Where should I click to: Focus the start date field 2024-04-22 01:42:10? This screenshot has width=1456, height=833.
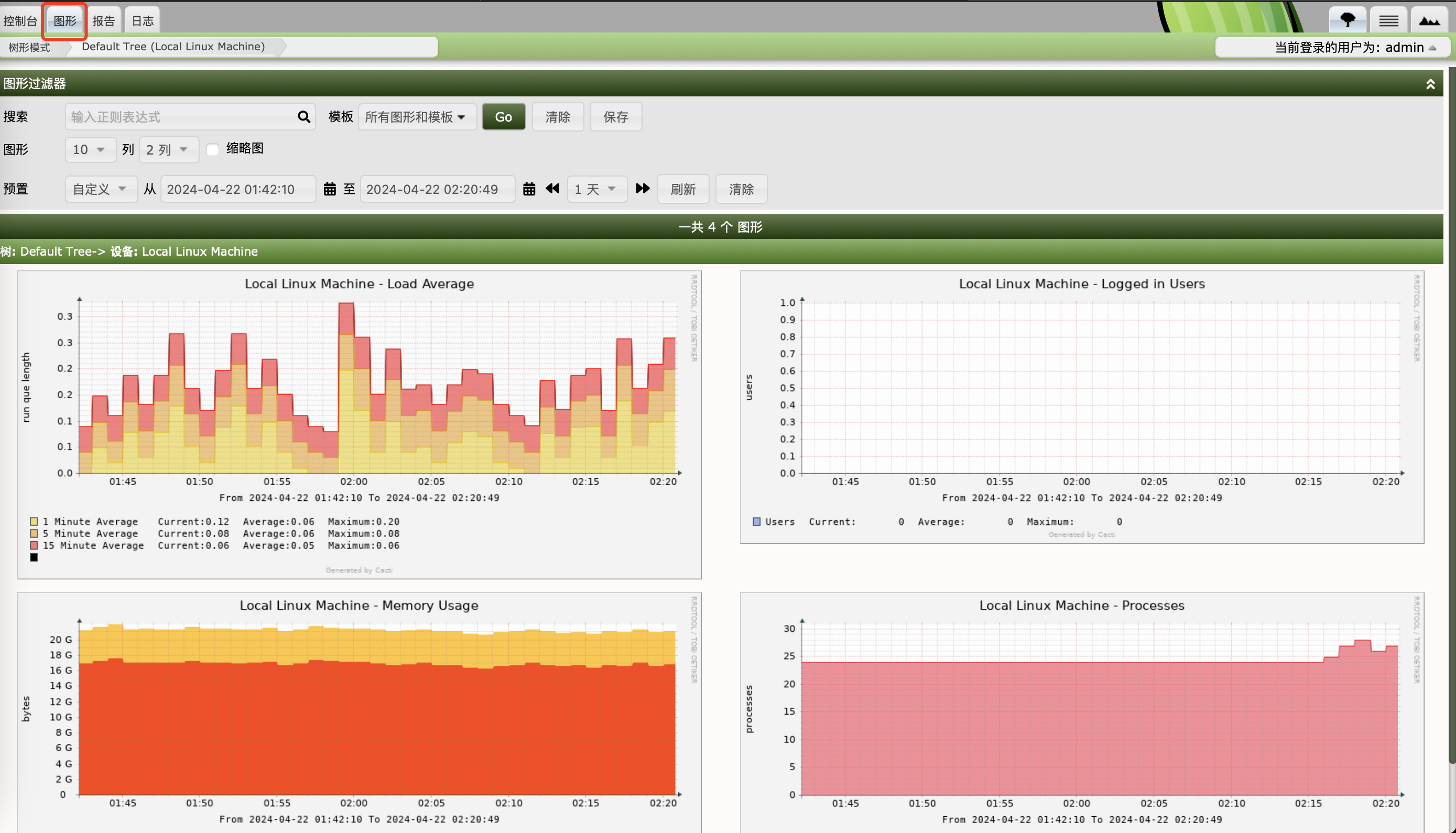pos(238,189)
